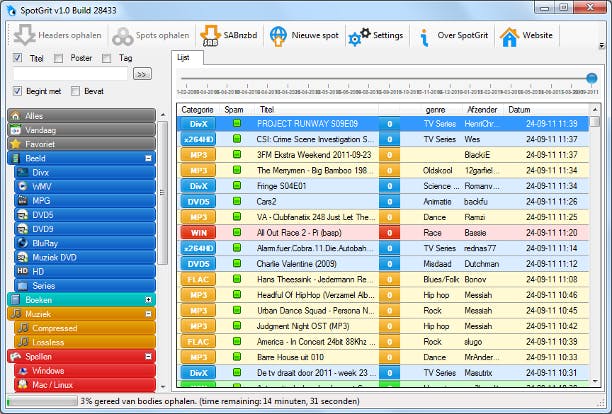Toggle the Poster checkbox
The image size is (612, 414).
pos(59,58)
